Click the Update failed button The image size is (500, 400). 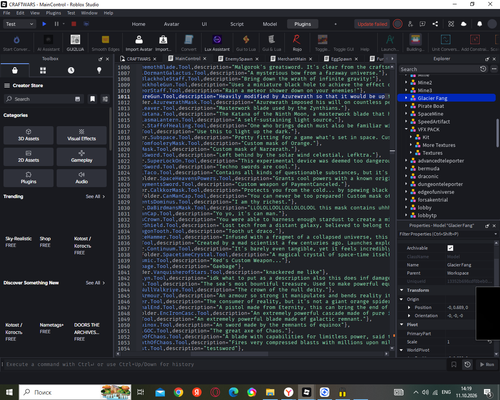[x=372, y=24]
